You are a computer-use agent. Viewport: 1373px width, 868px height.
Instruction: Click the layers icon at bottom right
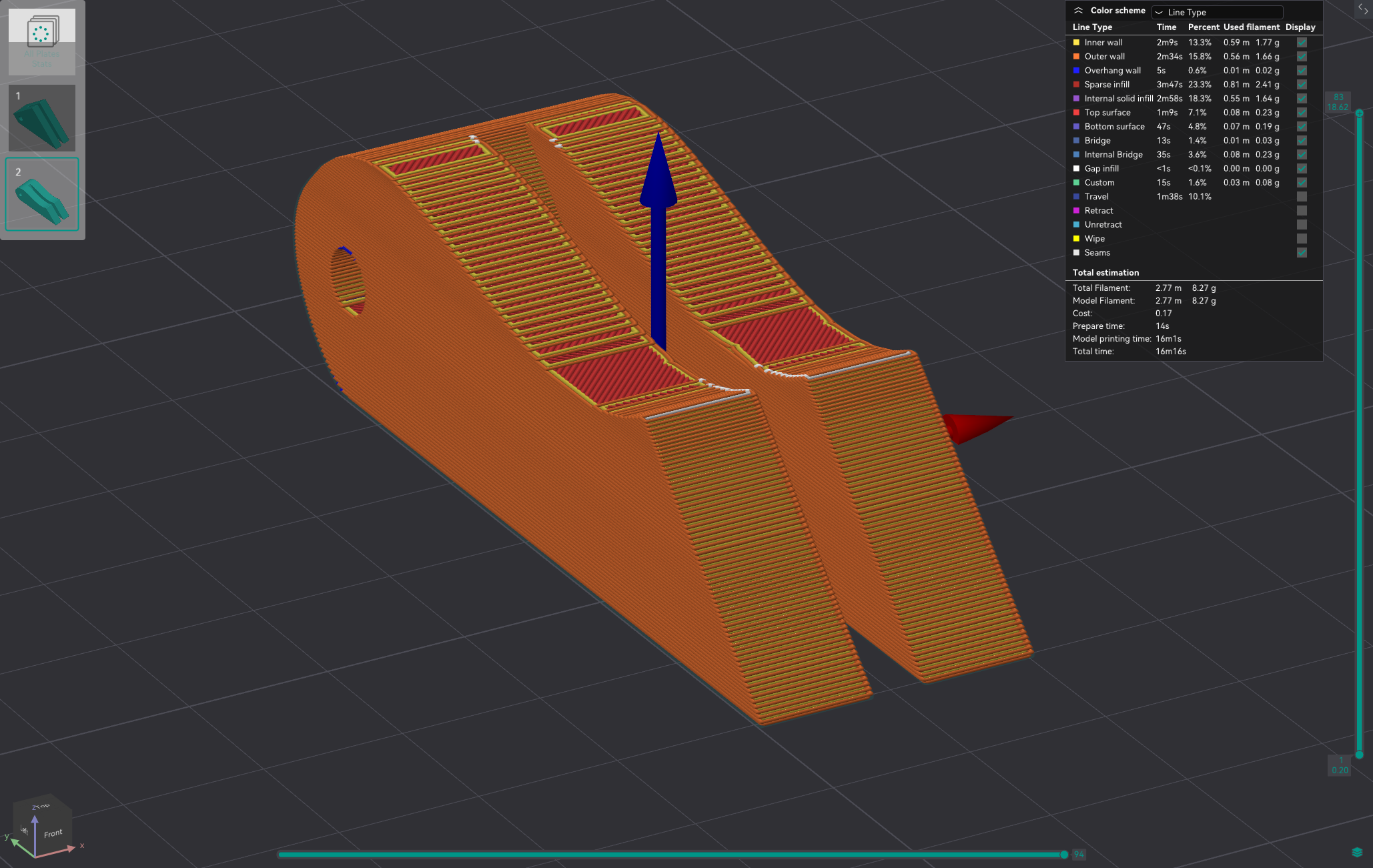tap(1357, 852)
